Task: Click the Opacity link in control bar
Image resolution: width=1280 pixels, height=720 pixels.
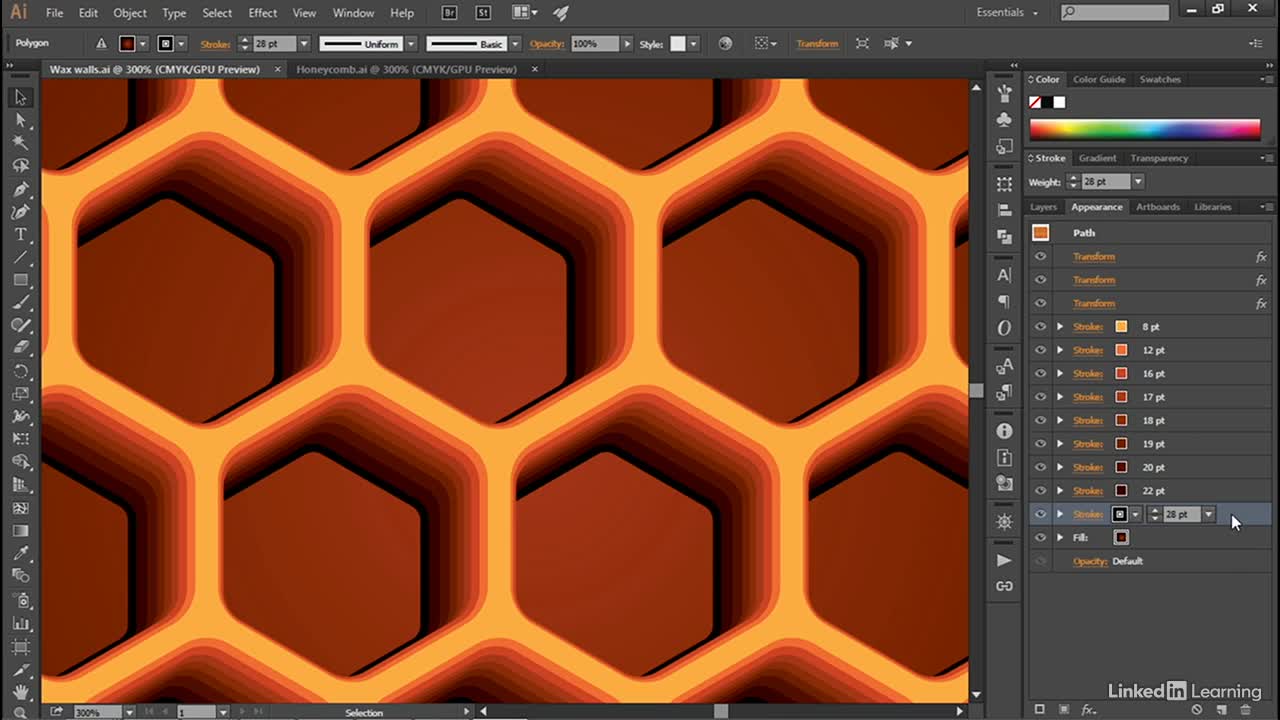Action: (547, 44)
